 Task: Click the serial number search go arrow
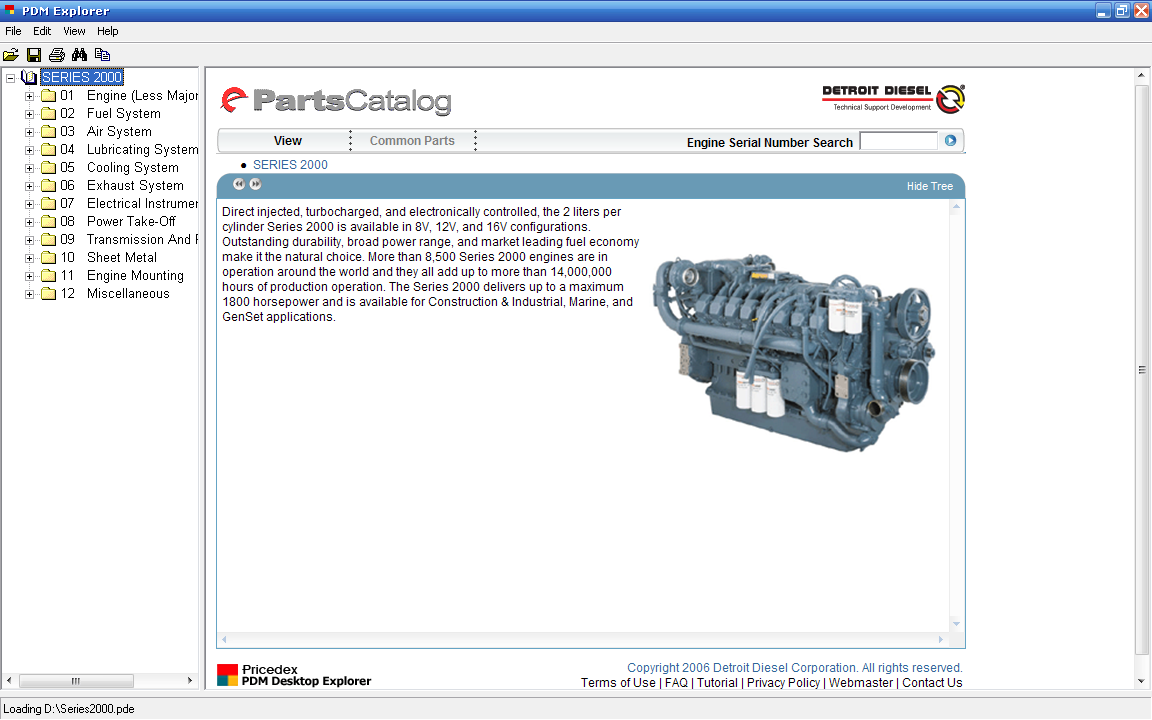tap(950, 140)
